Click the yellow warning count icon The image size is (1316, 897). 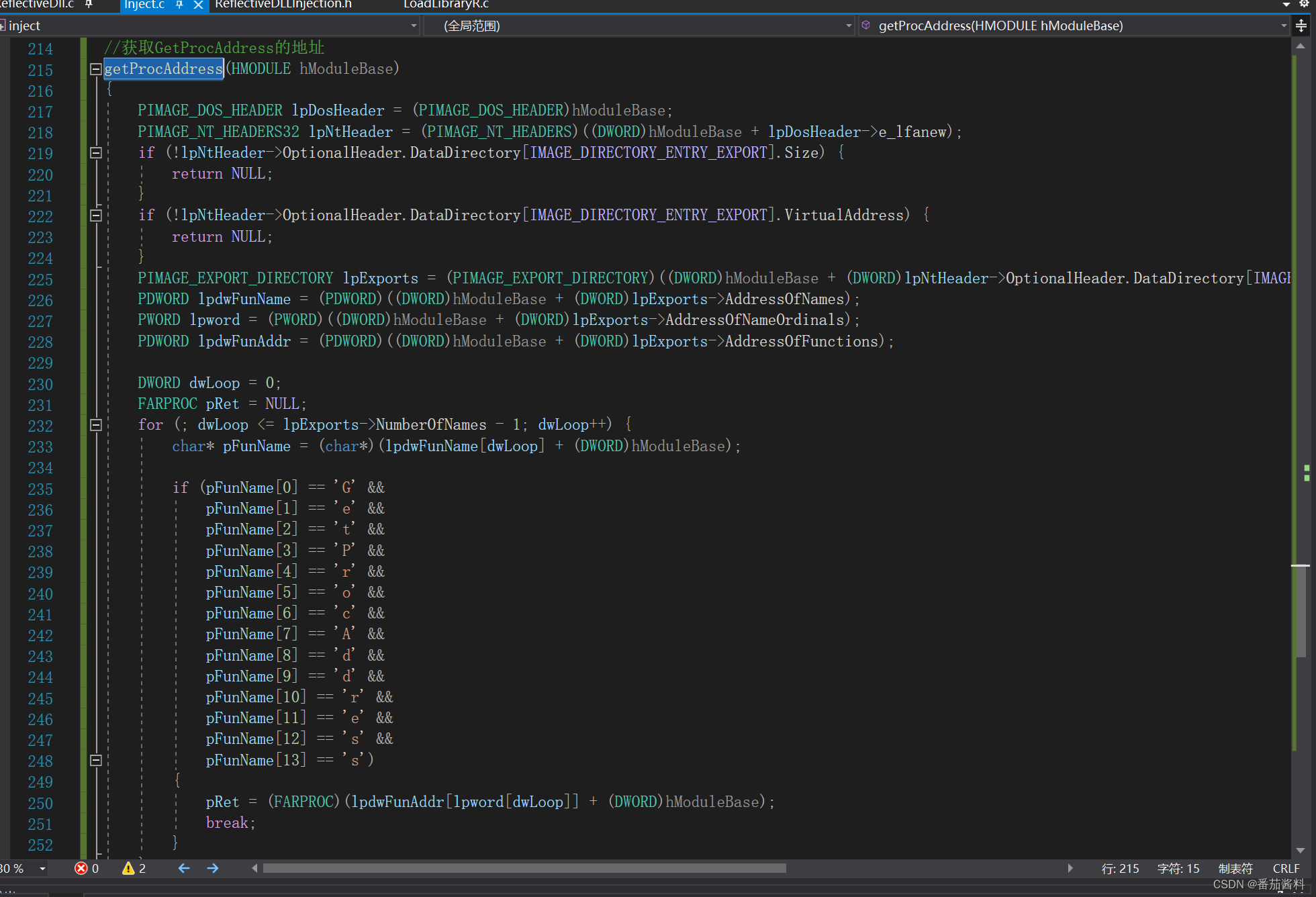128,868
